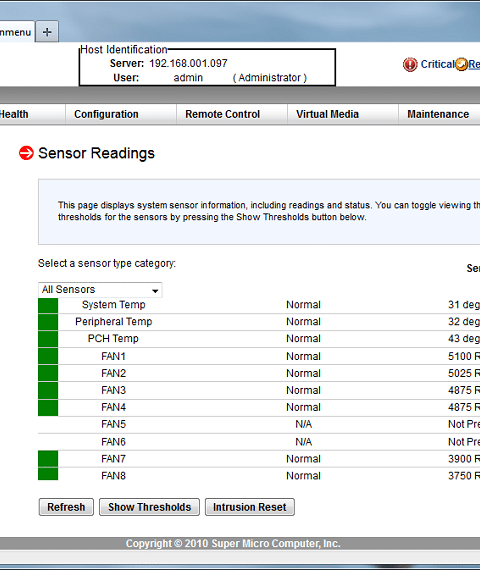Select the System Temp sensor row

coord(259,305)
